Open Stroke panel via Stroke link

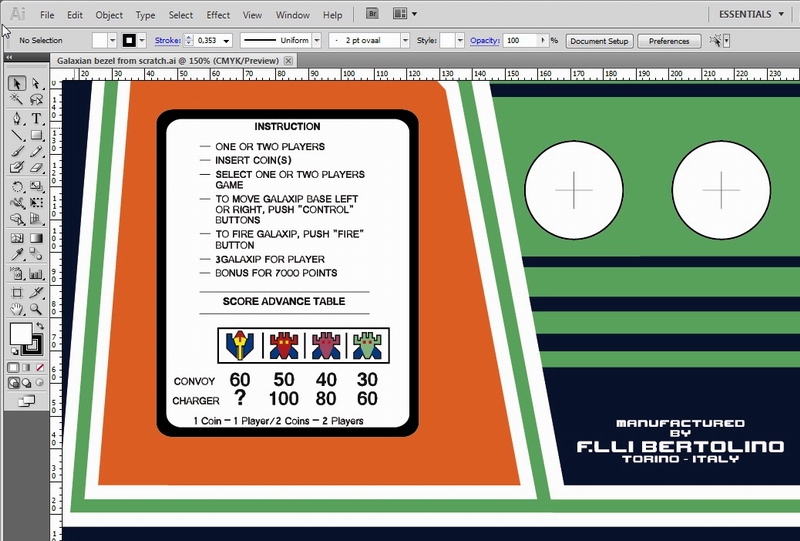167,40
